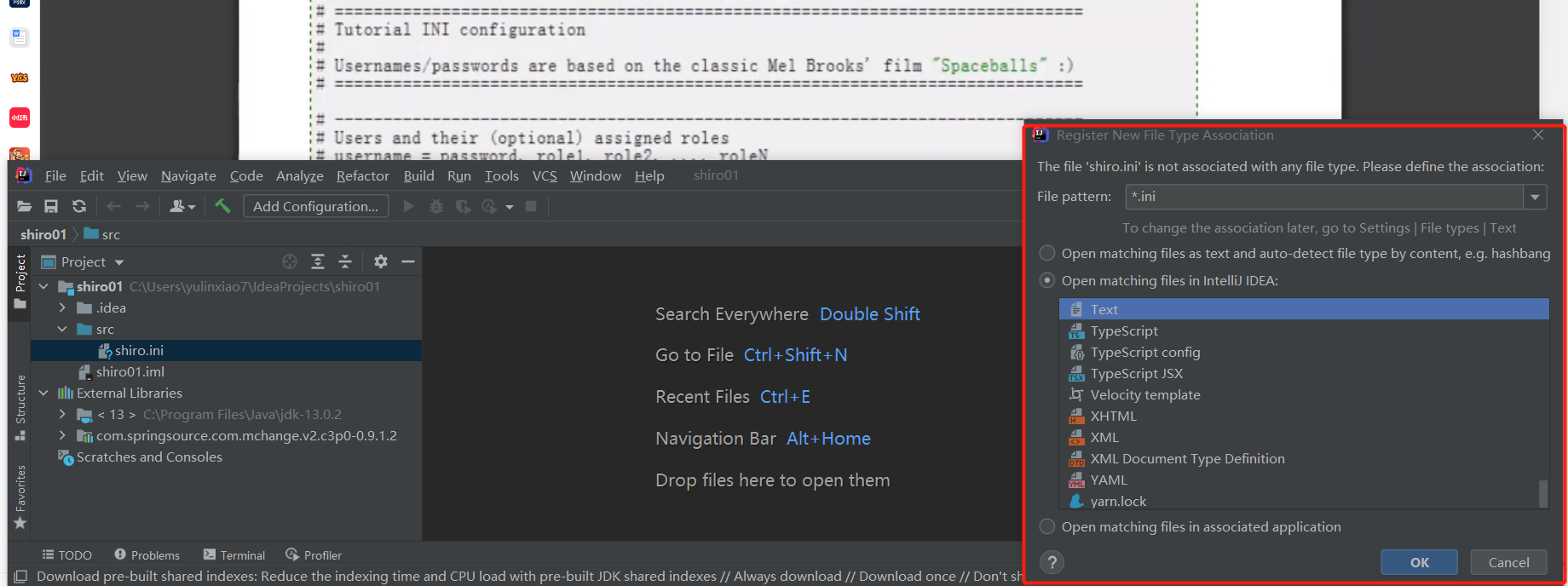Screen dimensions: 1568x586
Task: Open the Problems tool window tab
Action: (147, 555)
